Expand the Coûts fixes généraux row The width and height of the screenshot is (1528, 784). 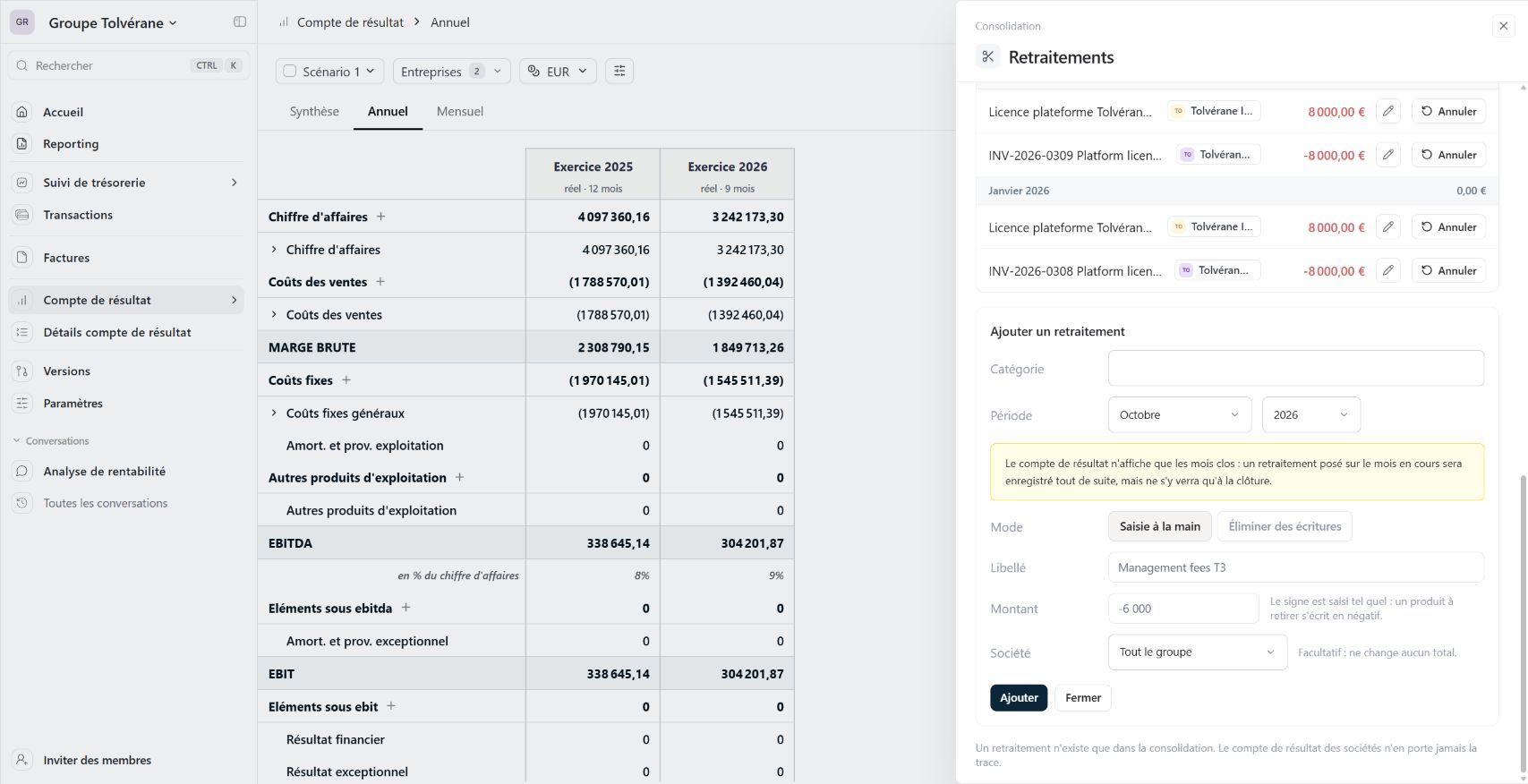[274, 413]
